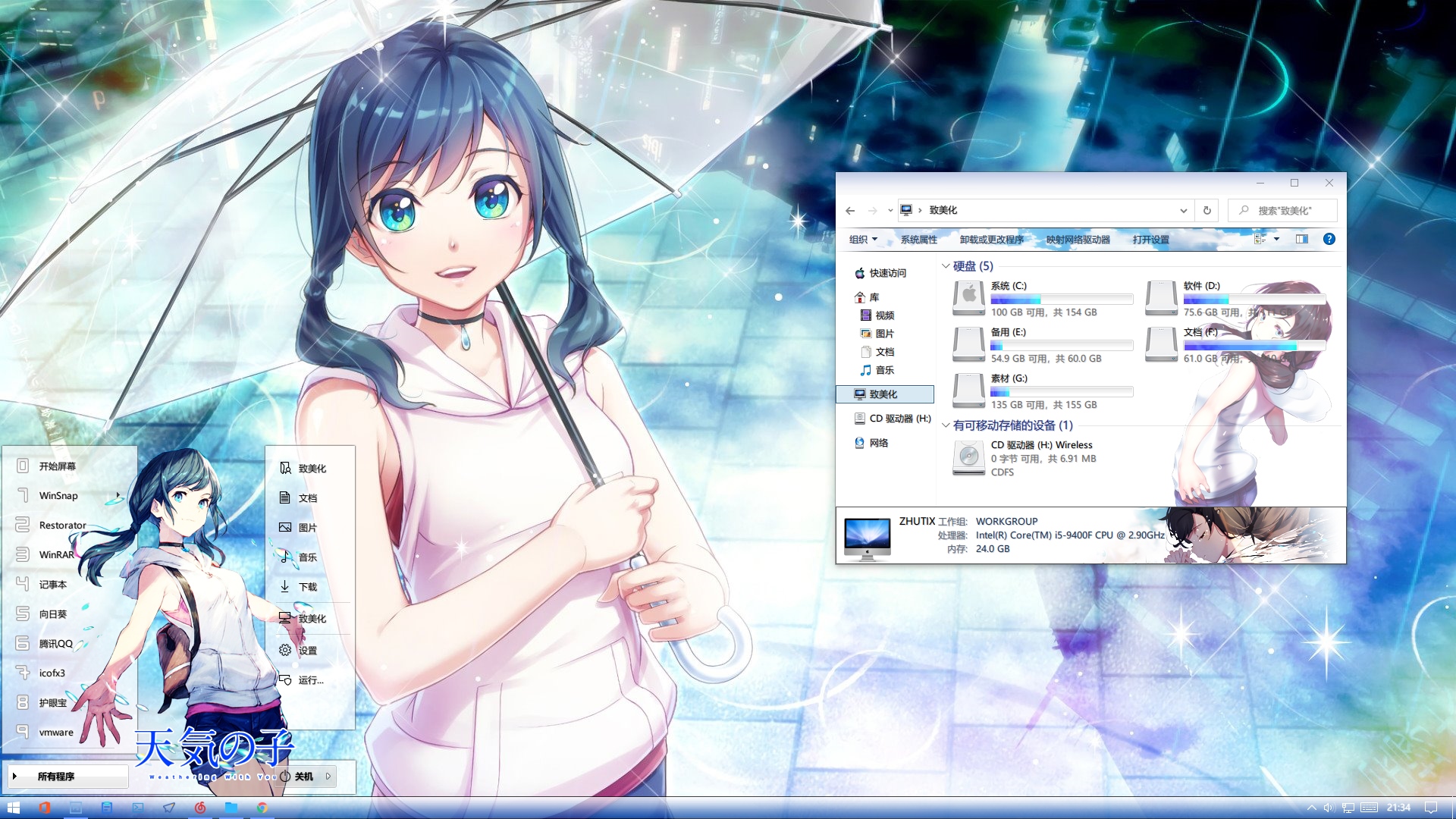Viewport: 1456px width, 819px height.
Task: Expand shutdown options arrow
Action: tap(328, 776)
